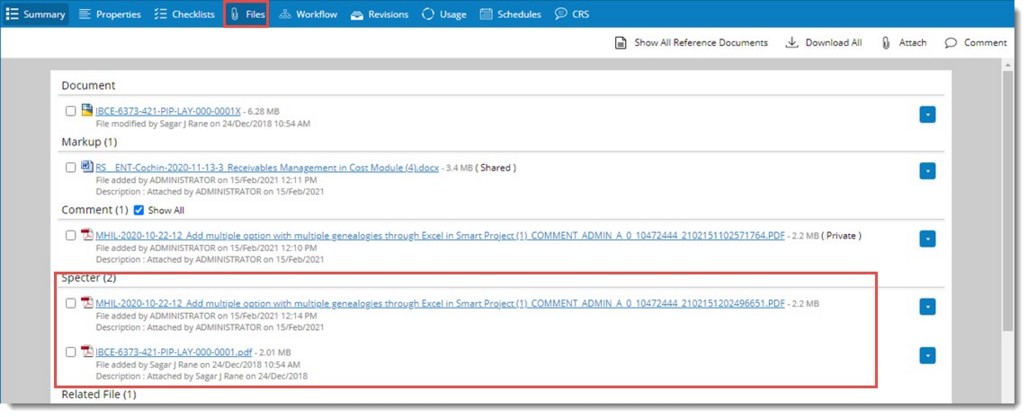1028x417 pixels.
Task: Click the Comment speech bubble icon
Action: pyautogui.click(x=950, y=43)
